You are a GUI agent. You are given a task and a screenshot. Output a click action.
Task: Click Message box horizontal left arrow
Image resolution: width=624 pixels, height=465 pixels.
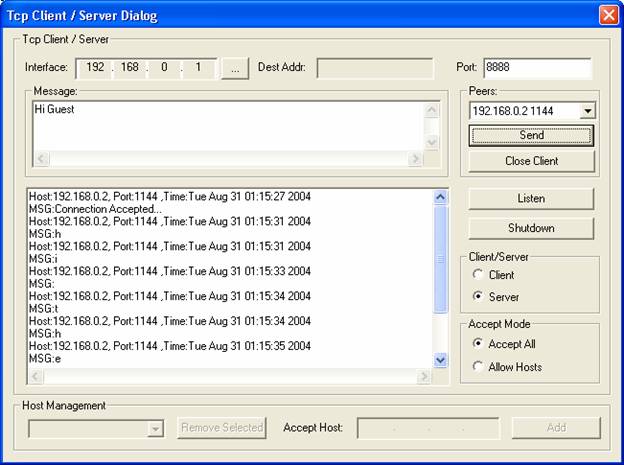(41, 159)
